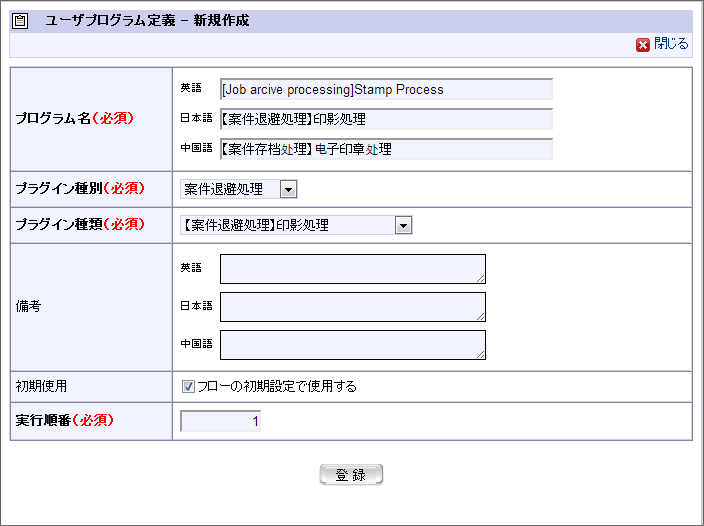Toggle フローの初期設定で使用する checkbox
The image size is (704, 526).
pos(188,386)
